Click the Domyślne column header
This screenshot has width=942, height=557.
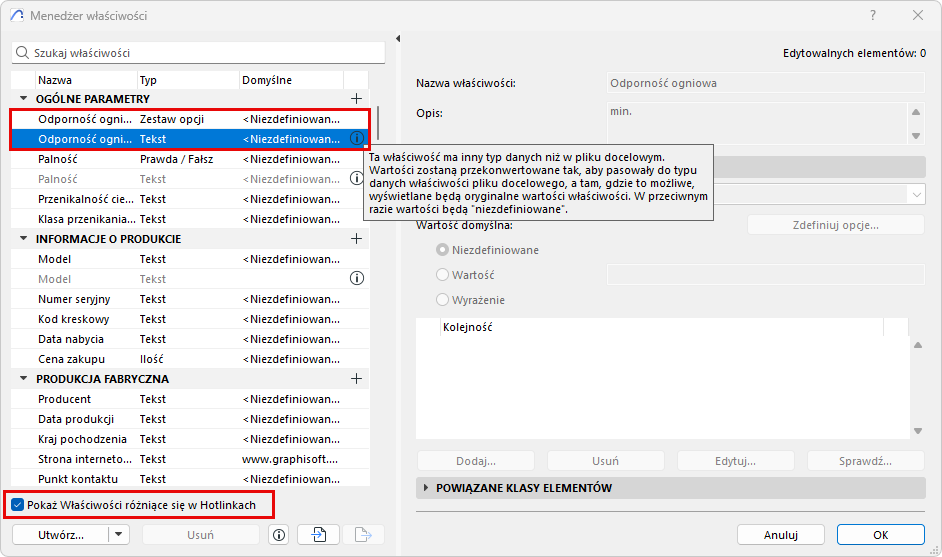pos(291,80)
